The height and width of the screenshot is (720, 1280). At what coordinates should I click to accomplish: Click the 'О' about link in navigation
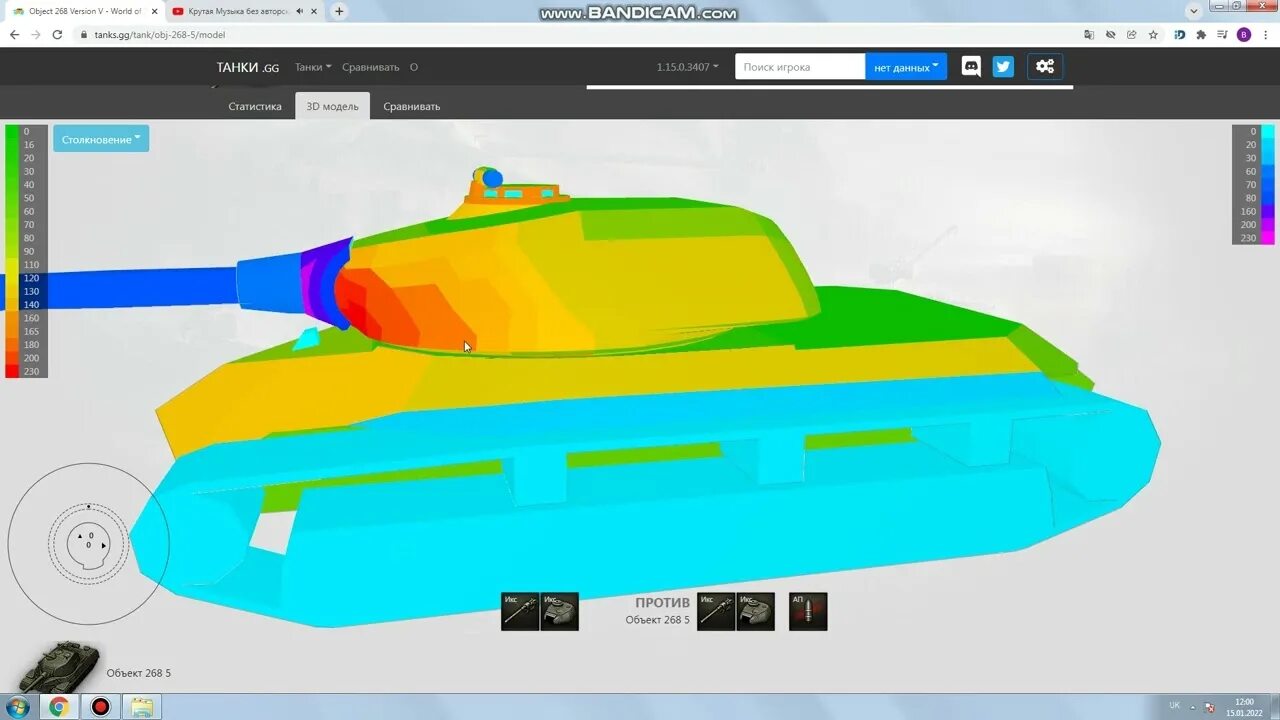[414, 67]
